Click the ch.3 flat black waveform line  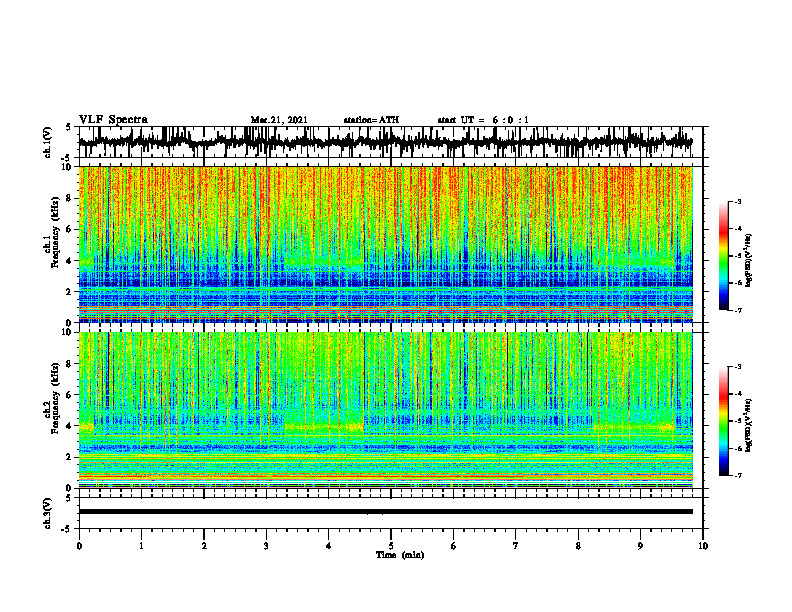coord(386,512)
